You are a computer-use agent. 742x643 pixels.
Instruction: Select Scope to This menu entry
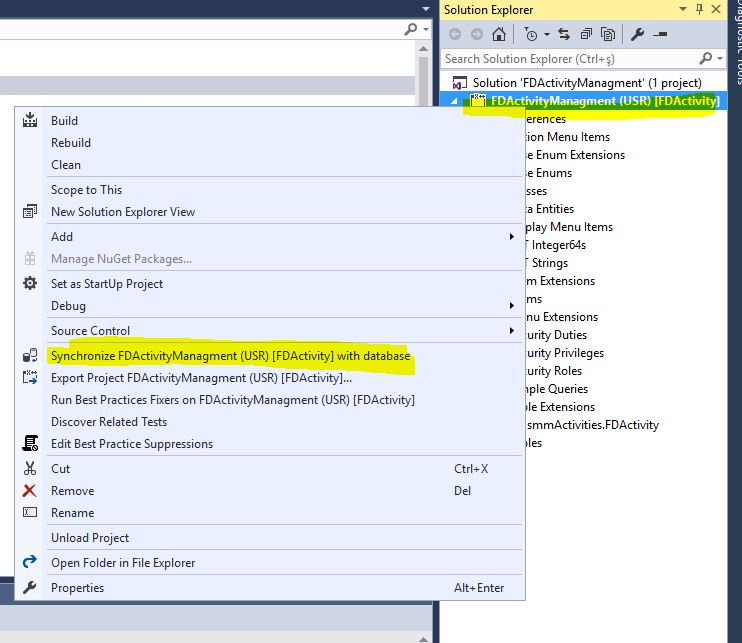pos(87,190)
